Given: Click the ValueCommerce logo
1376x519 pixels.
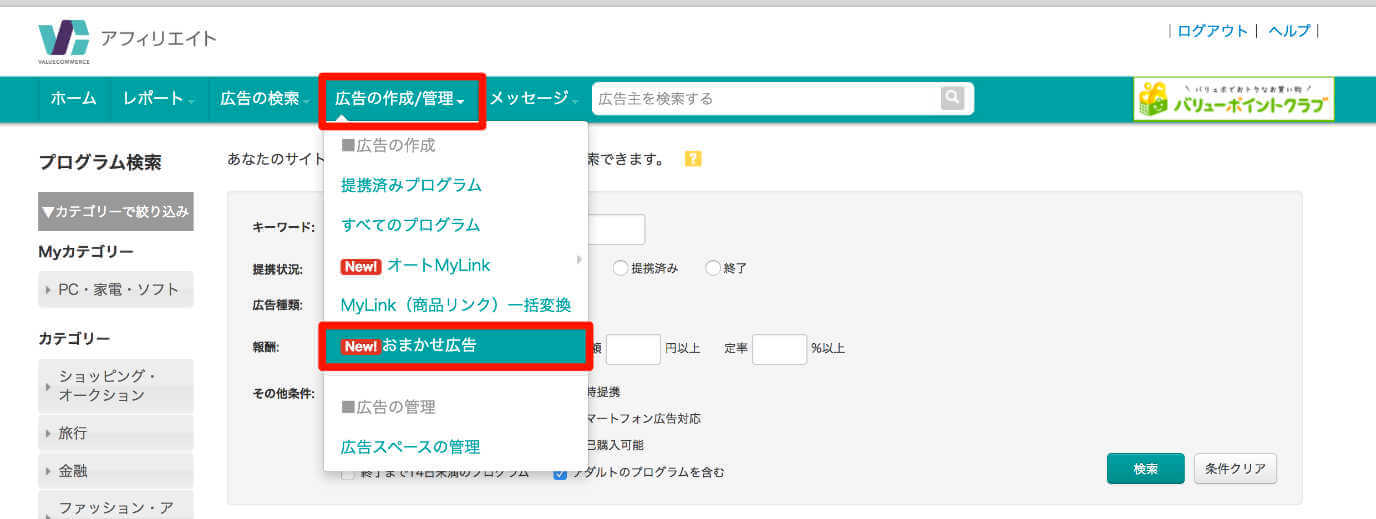Looking at the screenshot, I should 64,41.
